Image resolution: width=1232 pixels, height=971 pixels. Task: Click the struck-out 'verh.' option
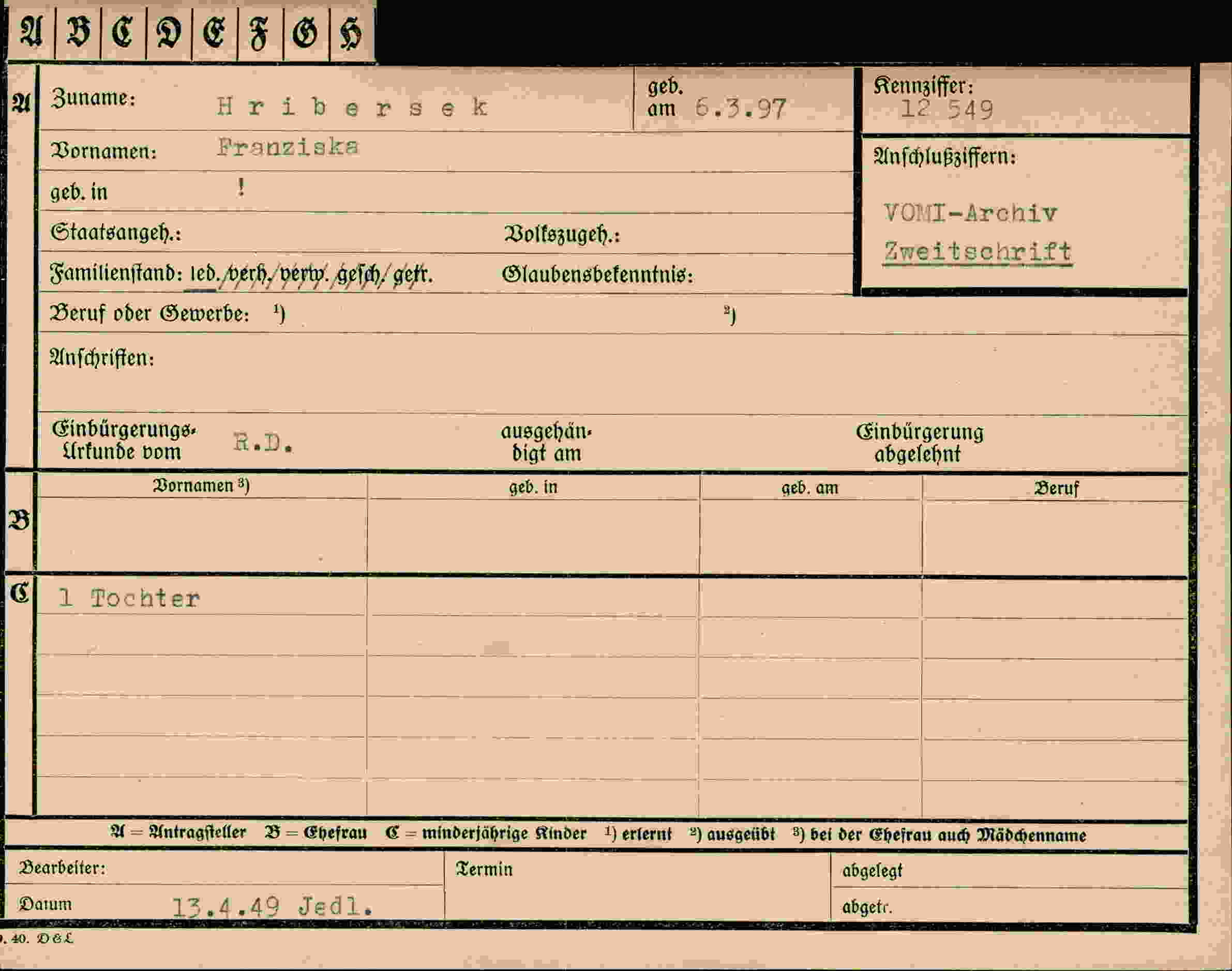tap(249, 275)
